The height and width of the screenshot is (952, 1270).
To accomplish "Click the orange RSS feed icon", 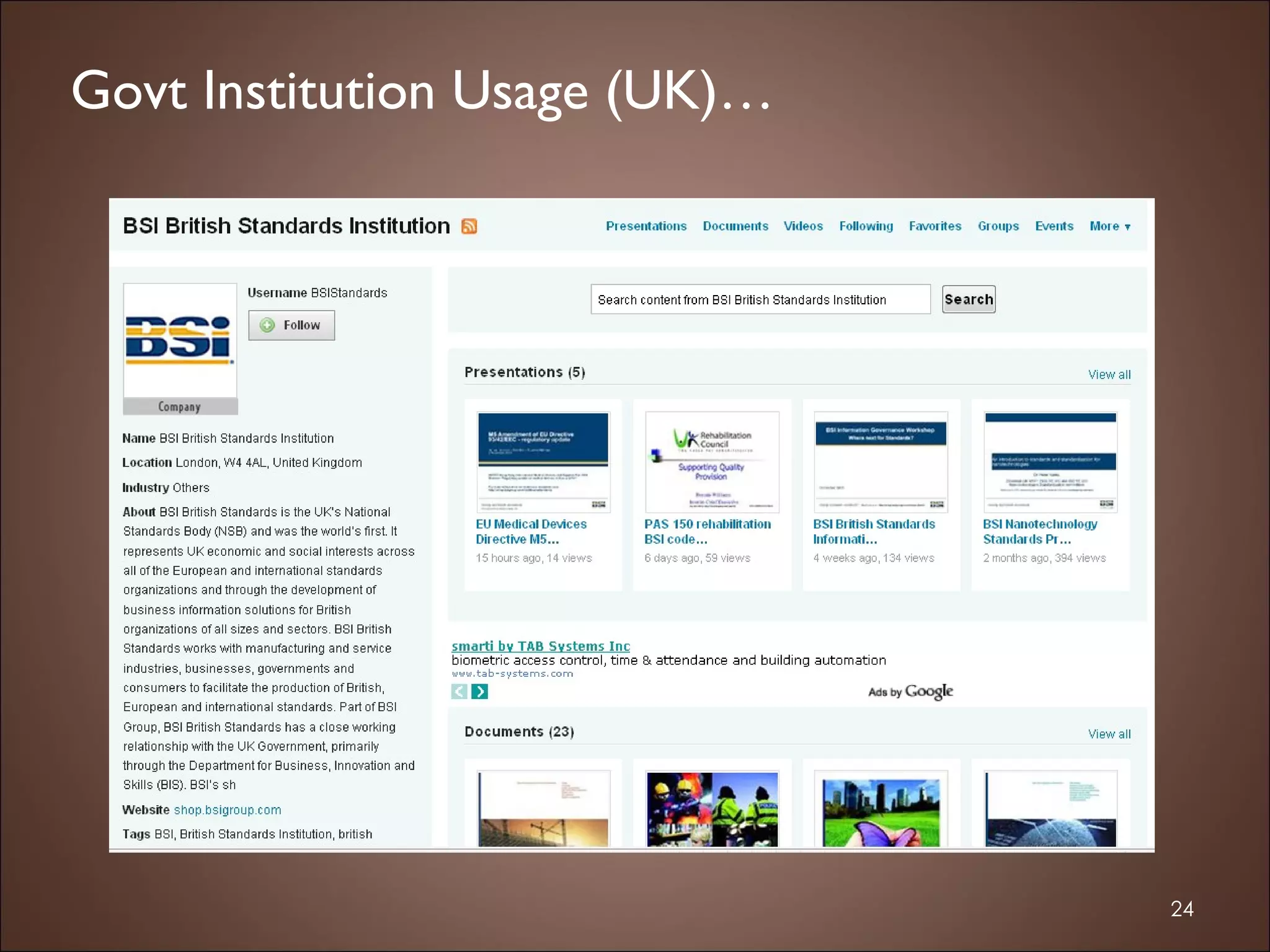I will click(469, 226).
